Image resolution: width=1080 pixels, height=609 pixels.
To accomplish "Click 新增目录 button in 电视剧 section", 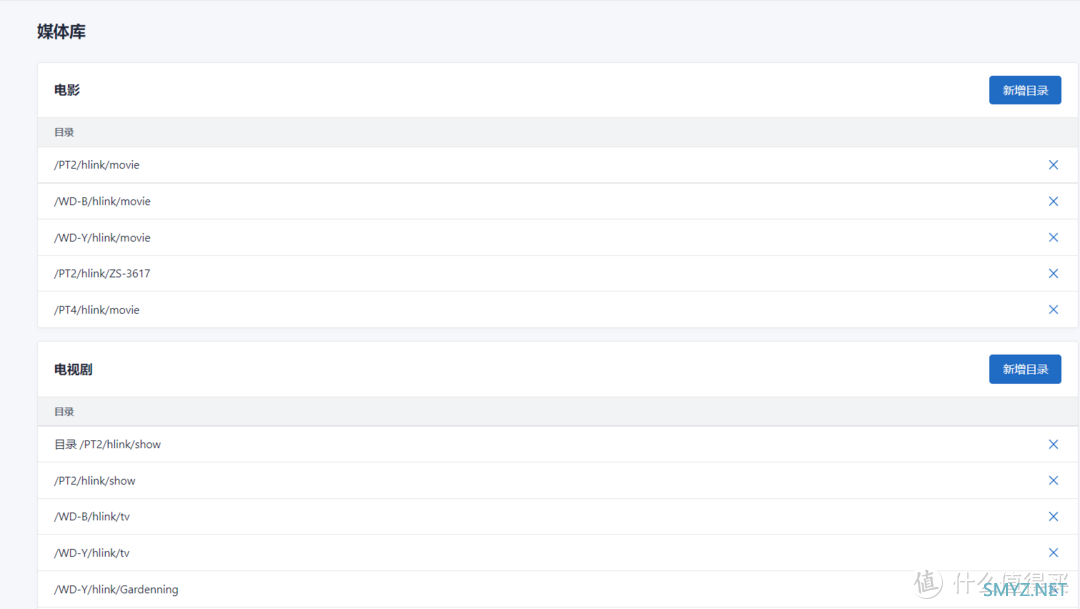I will (x=1025, y=369).
